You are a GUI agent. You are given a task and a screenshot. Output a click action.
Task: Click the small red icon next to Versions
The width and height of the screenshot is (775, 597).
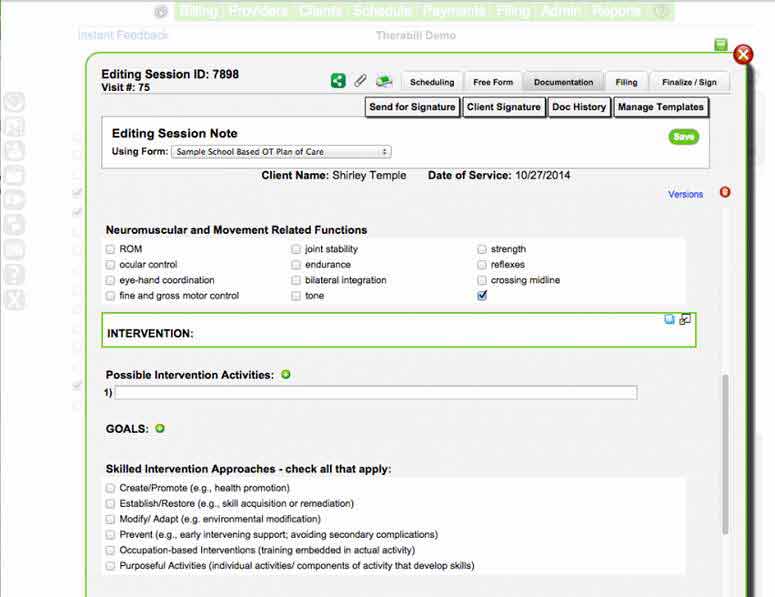pos(725,192)
